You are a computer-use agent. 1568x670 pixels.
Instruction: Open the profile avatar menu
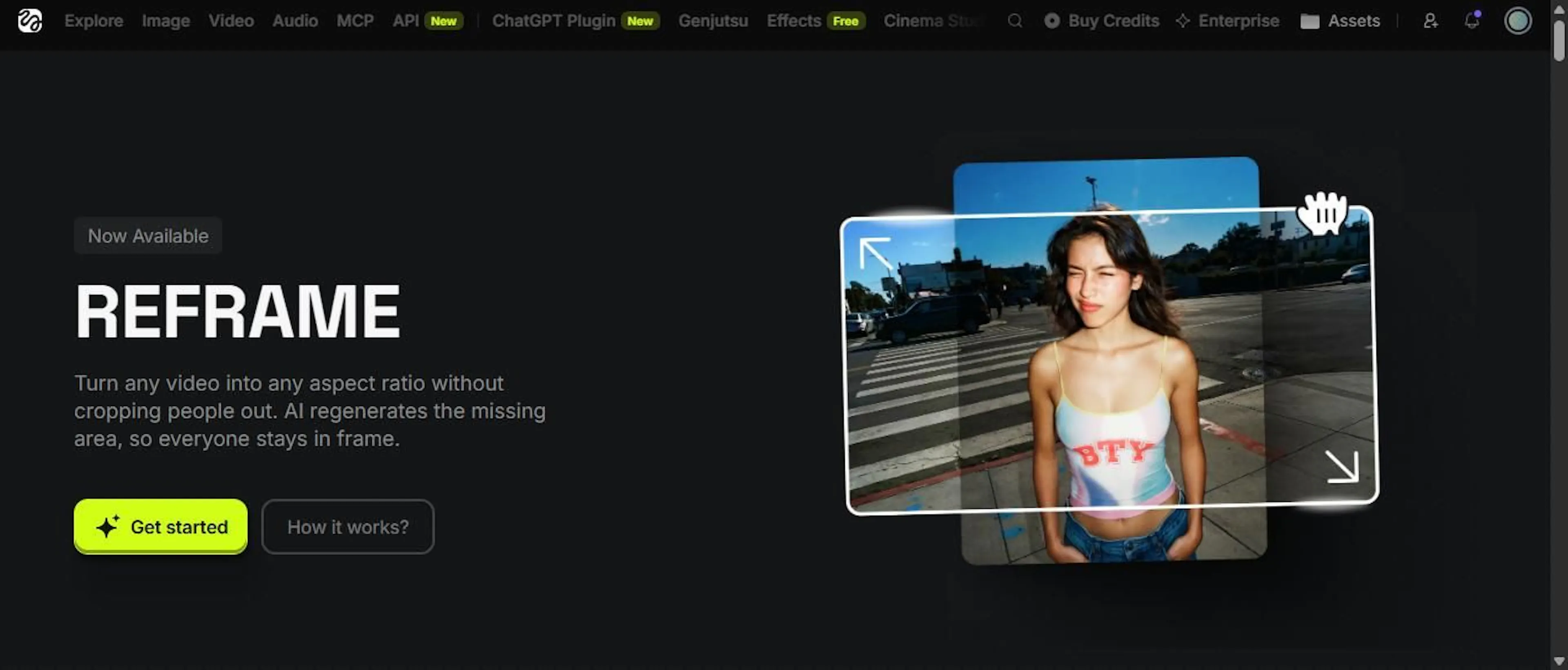(1517, 21)
